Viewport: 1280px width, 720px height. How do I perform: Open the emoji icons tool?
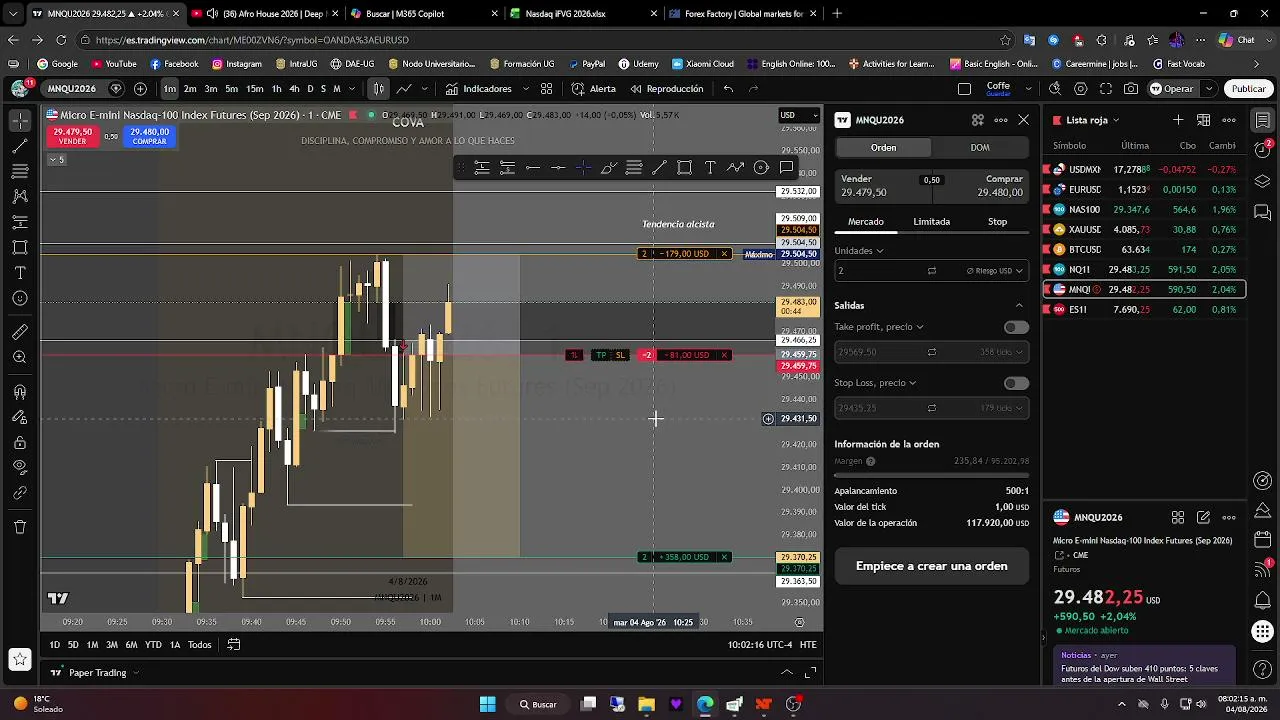pos(20,298)
